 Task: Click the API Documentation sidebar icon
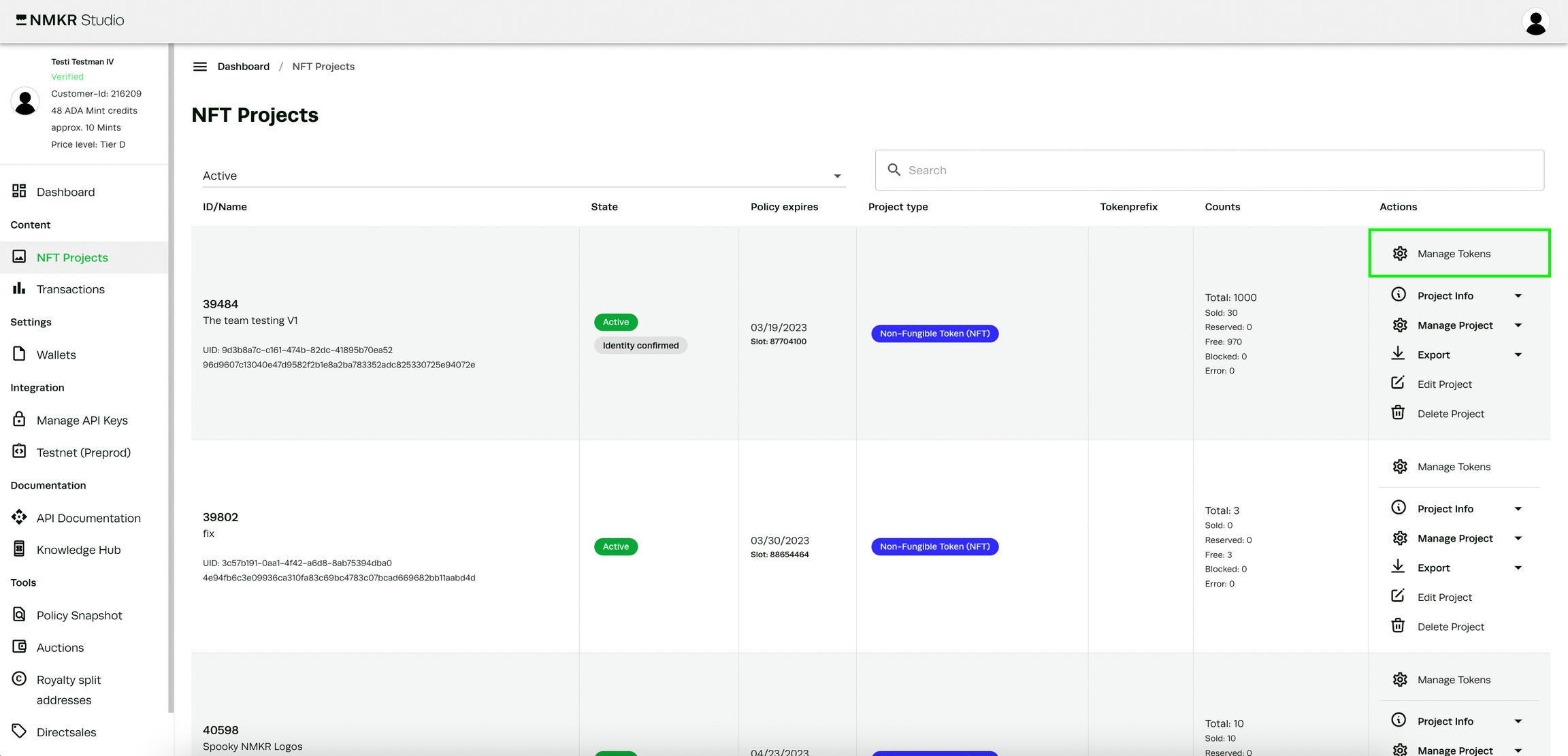[x=19, y=517]
